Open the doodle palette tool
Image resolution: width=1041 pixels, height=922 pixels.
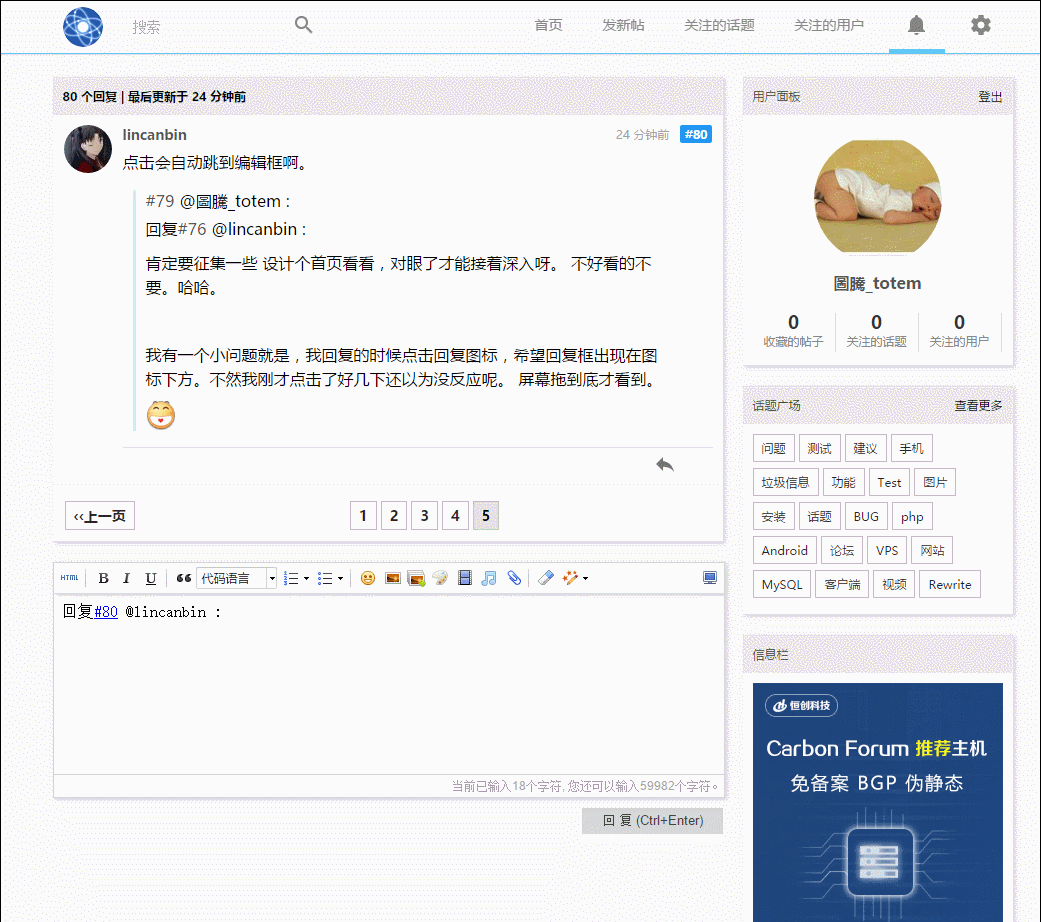440,578
